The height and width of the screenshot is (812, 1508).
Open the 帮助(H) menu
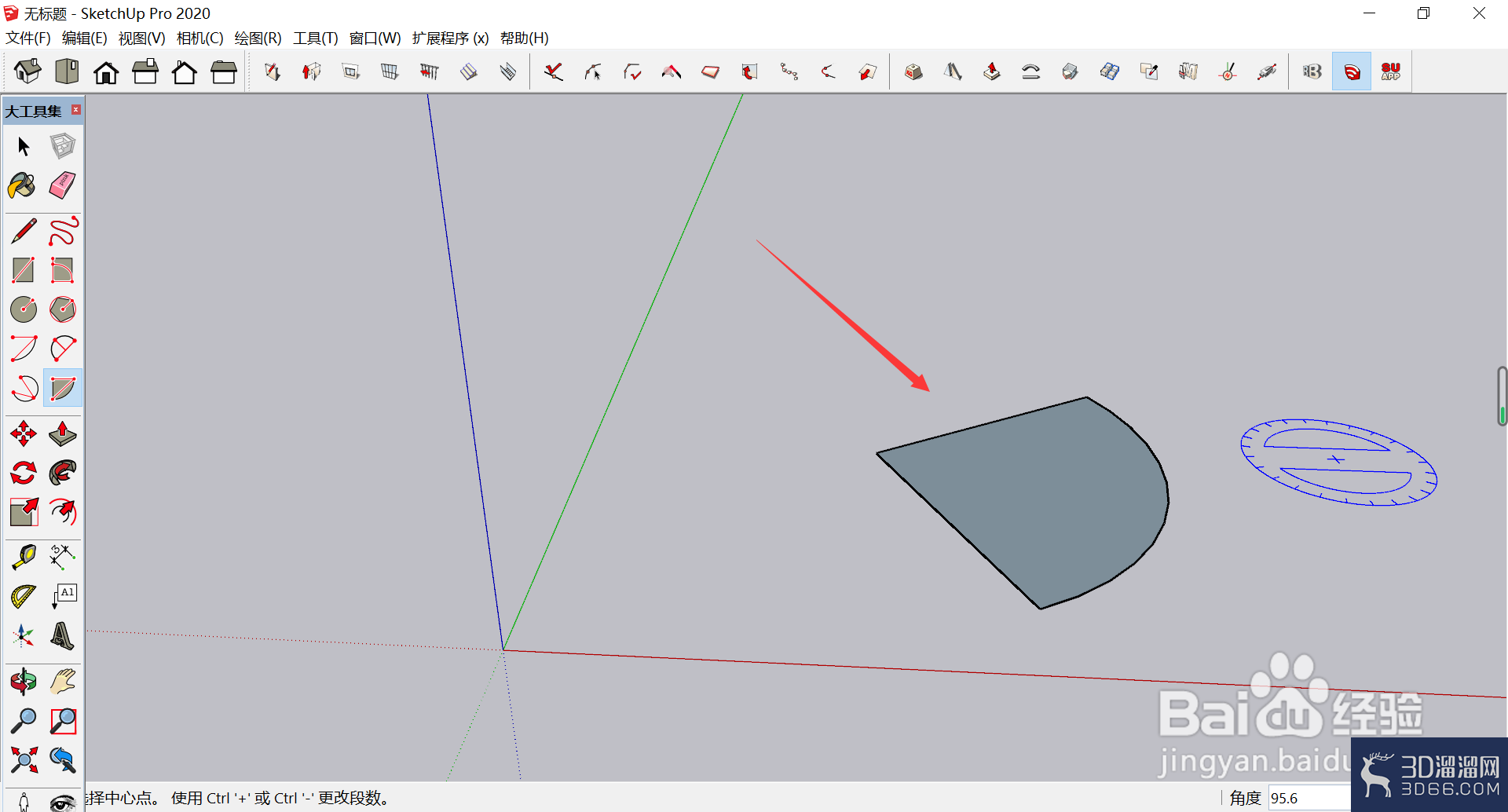click(525, 38)
